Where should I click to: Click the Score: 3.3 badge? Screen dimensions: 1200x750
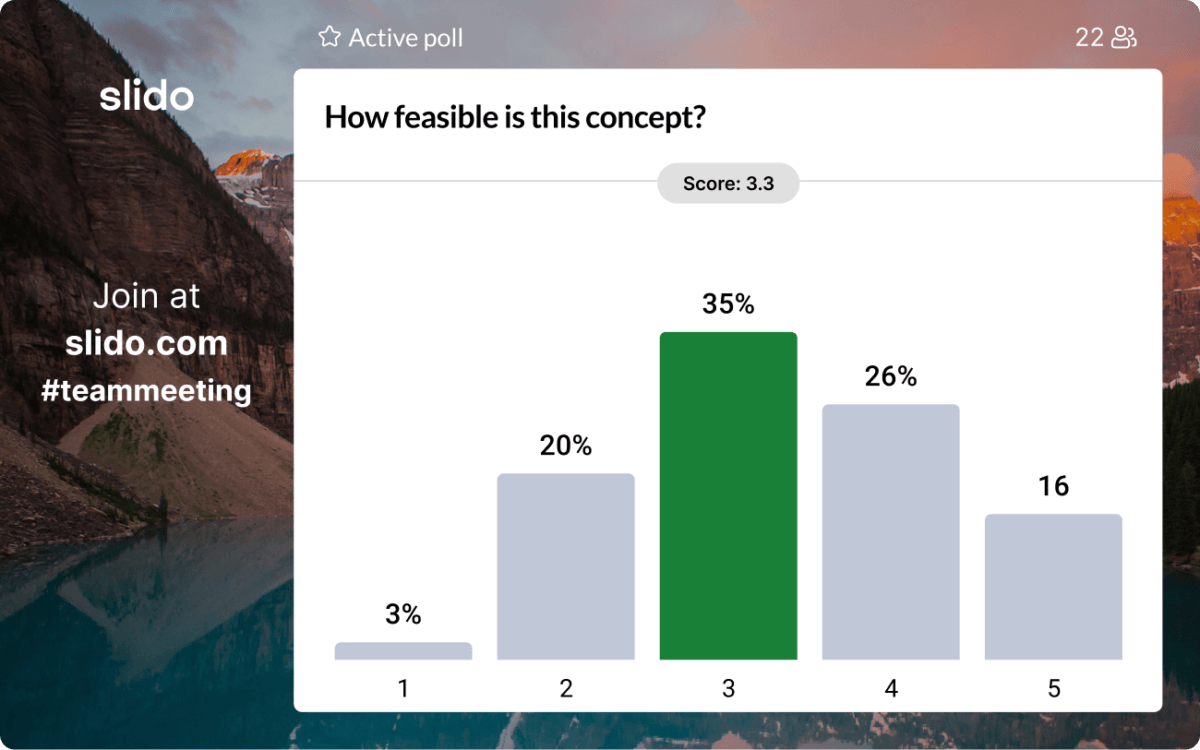728,184
